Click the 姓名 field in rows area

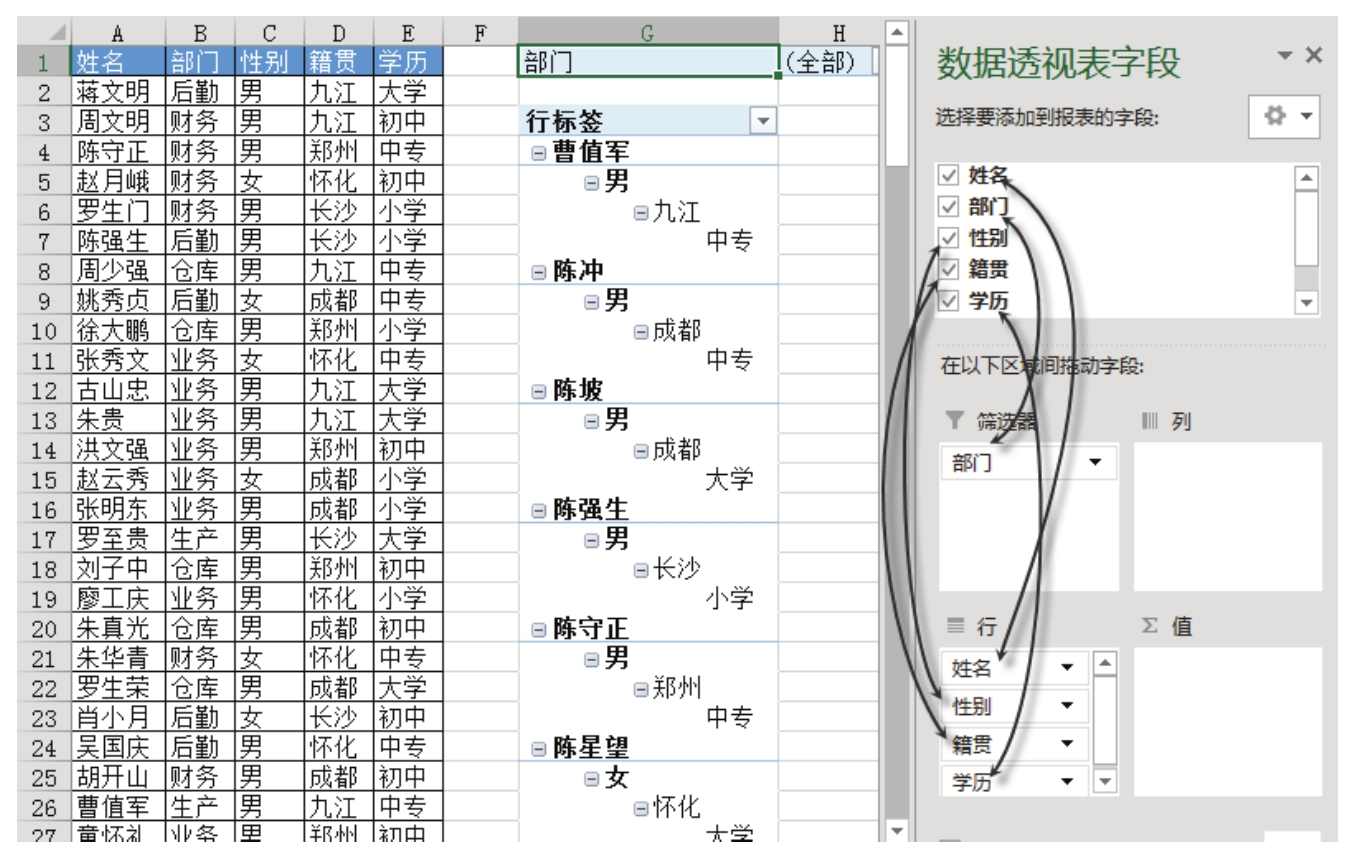pos(1000,667)
